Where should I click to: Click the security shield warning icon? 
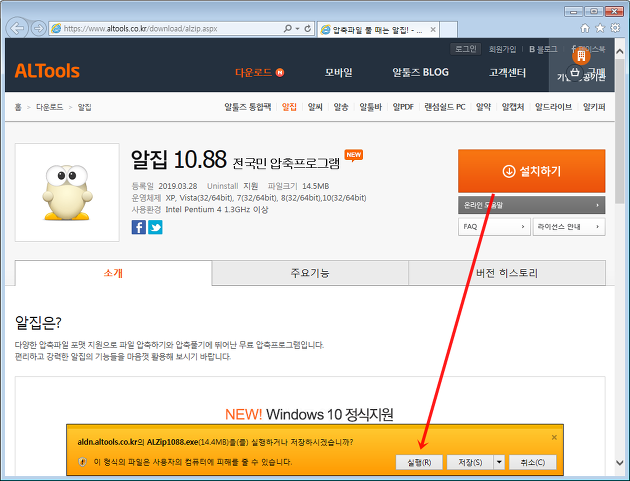click(82, 462)
